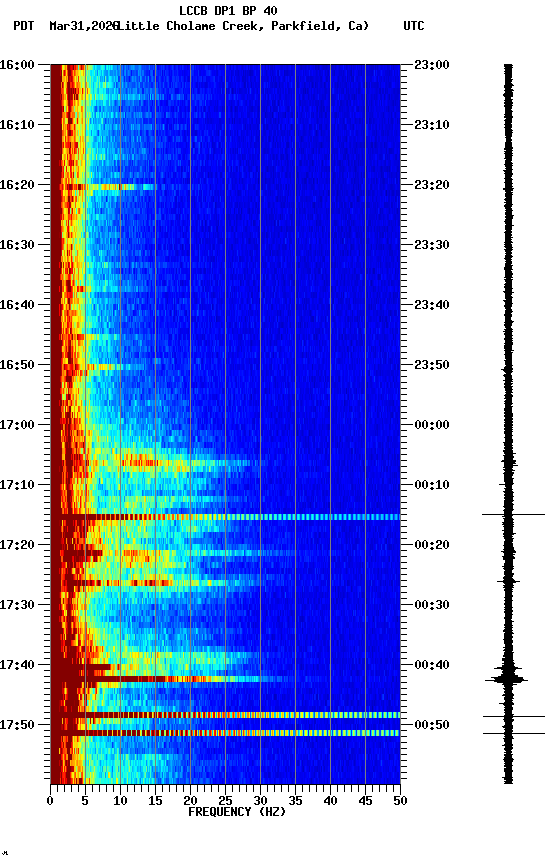Click the date label 'Mar31,2026'

[x=83, y=26]
